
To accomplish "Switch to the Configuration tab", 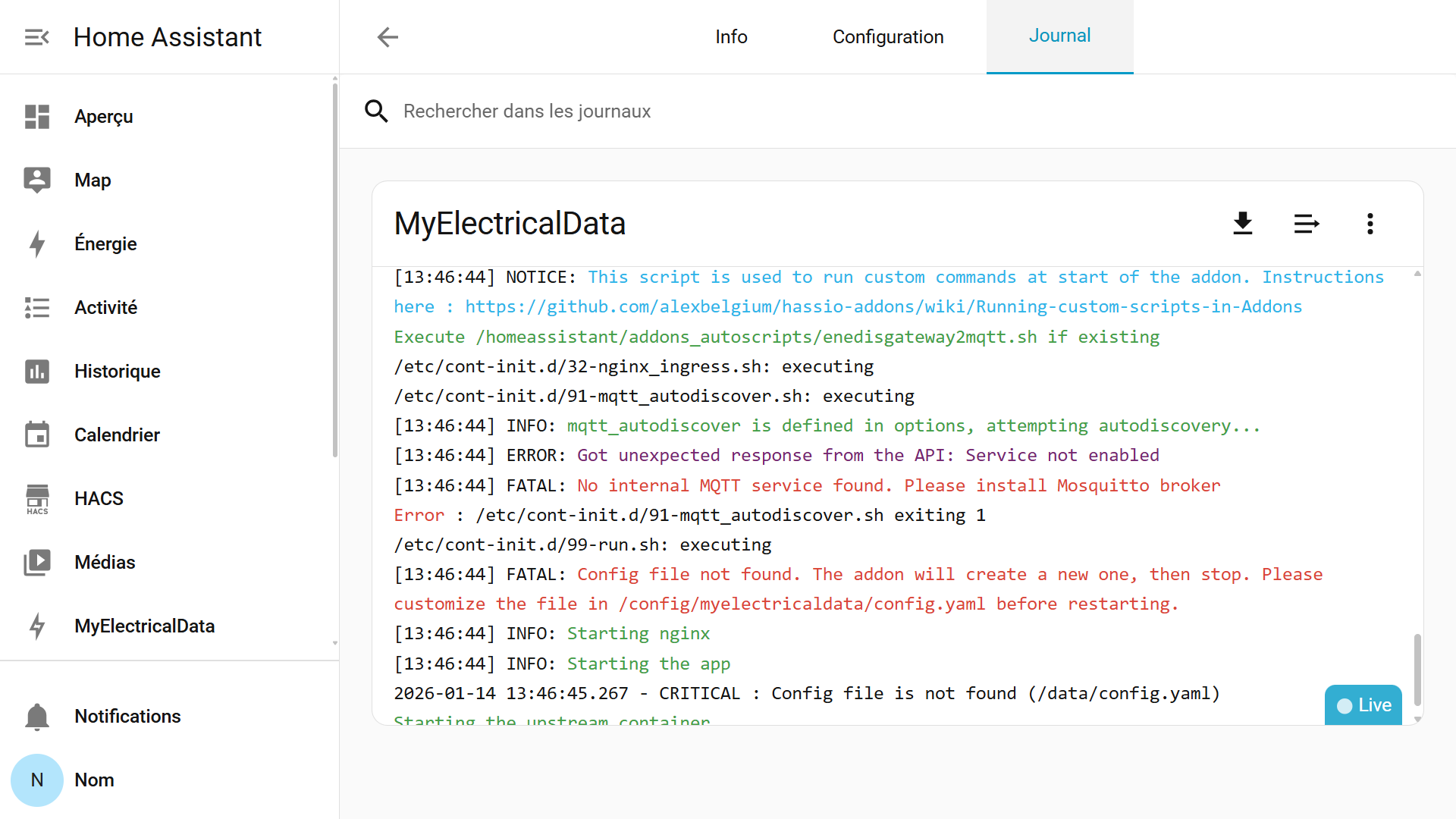I will tap(888, 37).
